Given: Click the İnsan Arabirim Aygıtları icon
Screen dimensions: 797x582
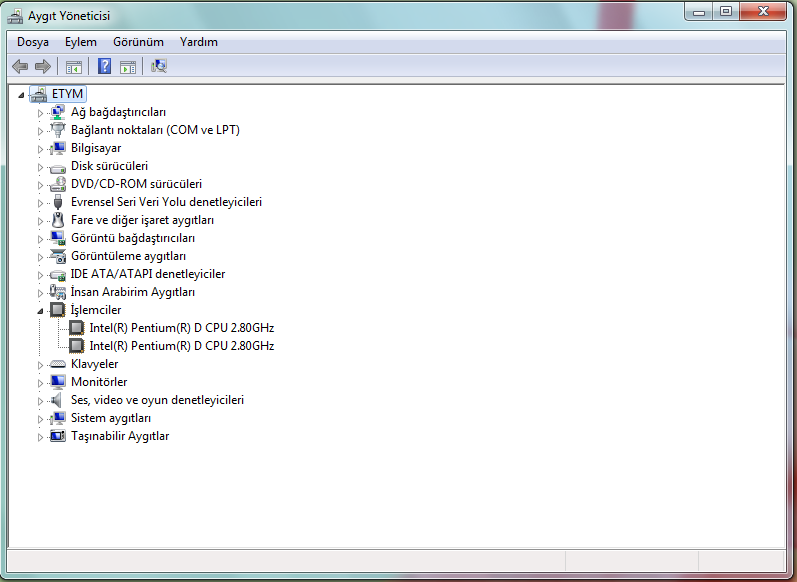Looking at the screenshot, I should pos(57,292).
